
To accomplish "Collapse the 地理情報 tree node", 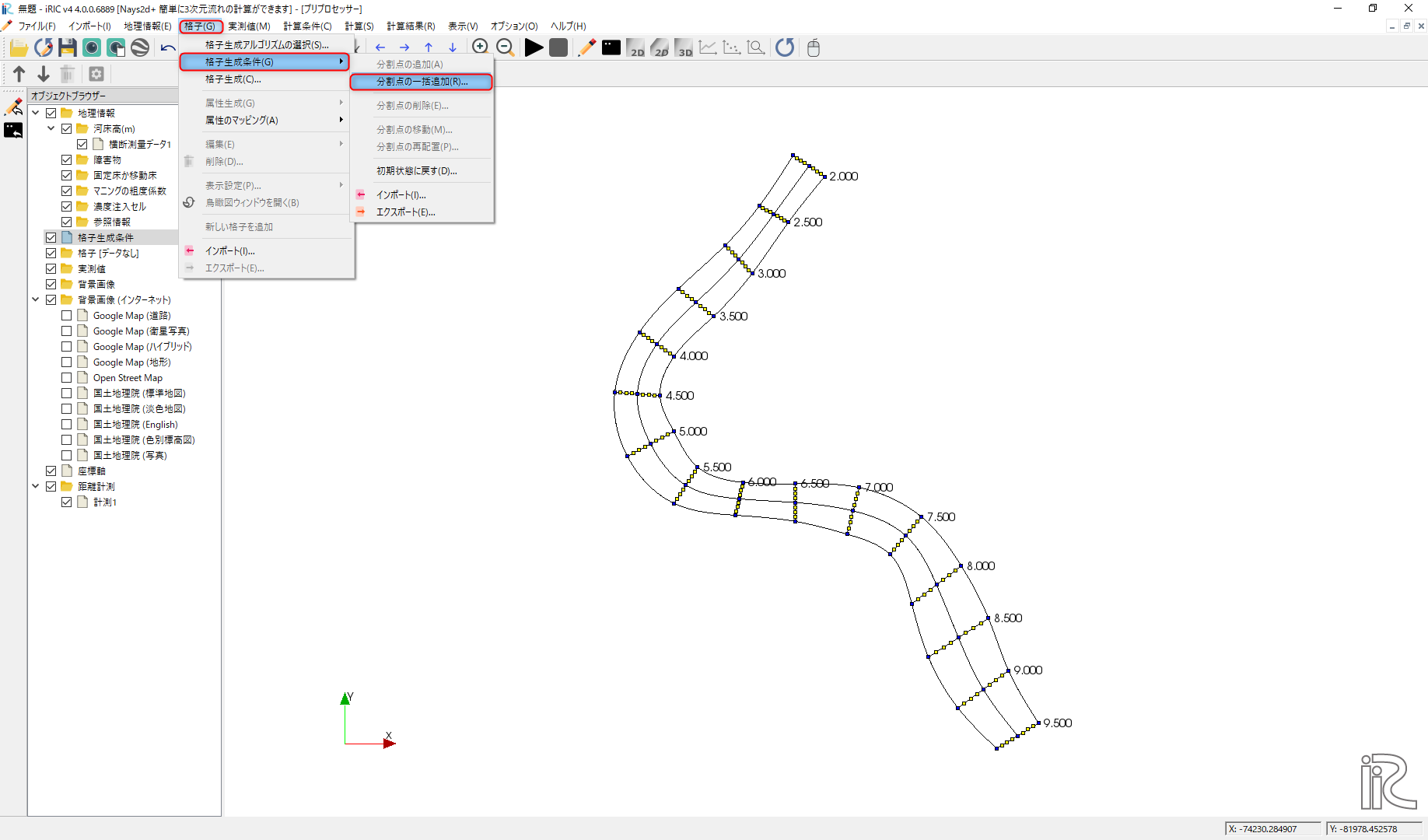I will tap(36, 114).
